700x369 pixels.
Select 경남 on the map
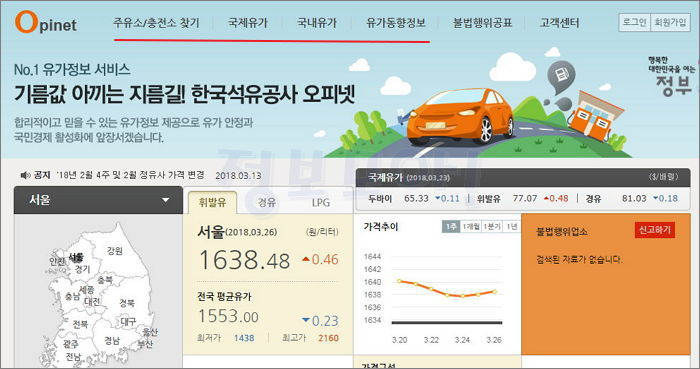(112, 340)
